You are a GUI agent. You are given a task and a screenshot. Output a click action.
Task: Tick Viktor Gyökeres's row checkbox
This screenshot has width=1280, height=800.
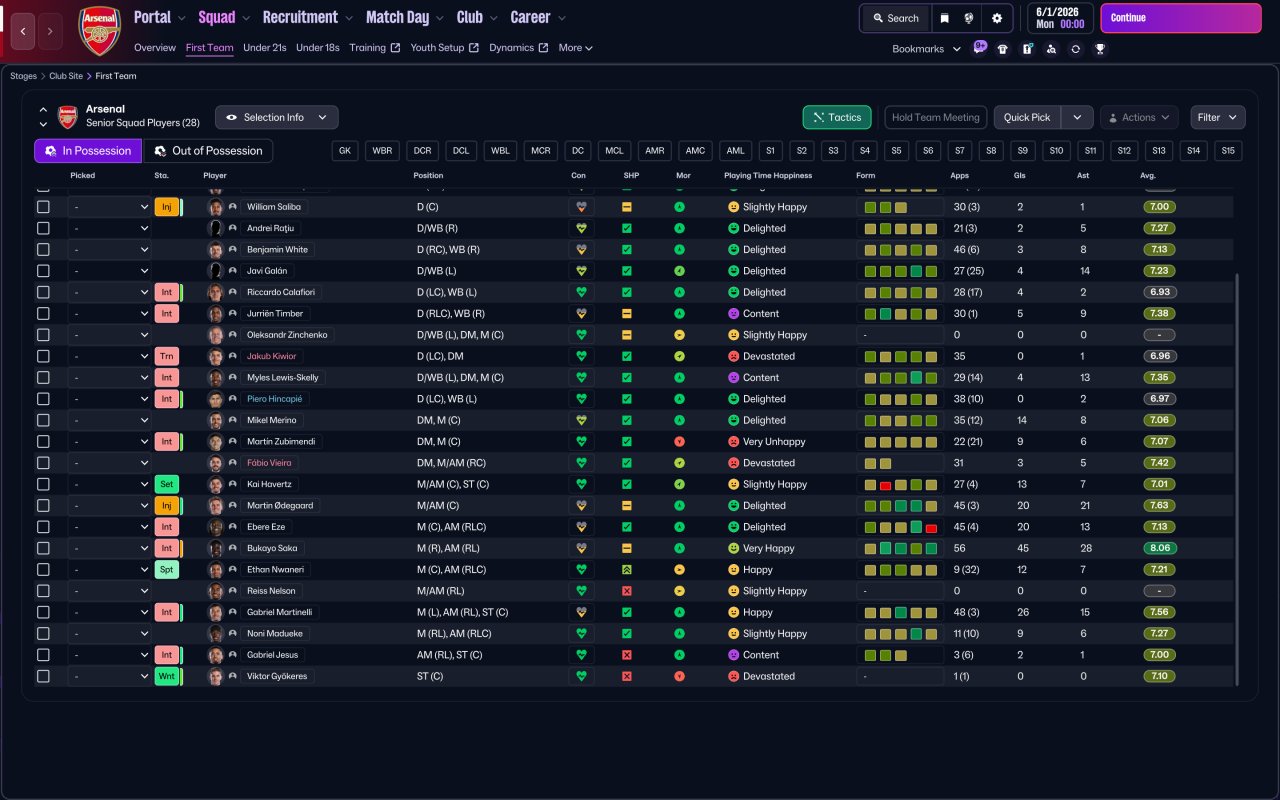click(43, 676)
